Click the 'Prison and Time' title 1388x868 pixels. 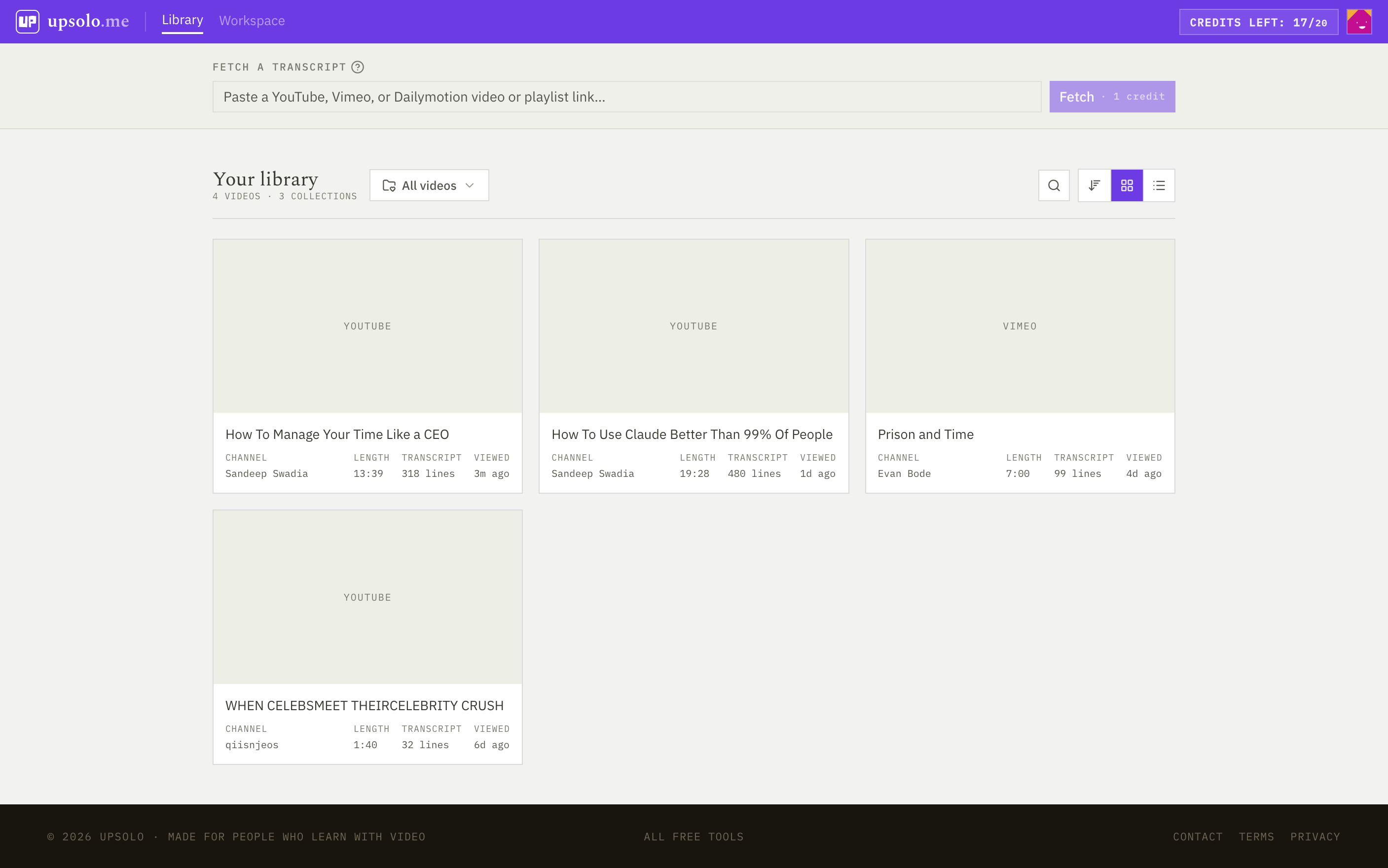click(925, 434)
